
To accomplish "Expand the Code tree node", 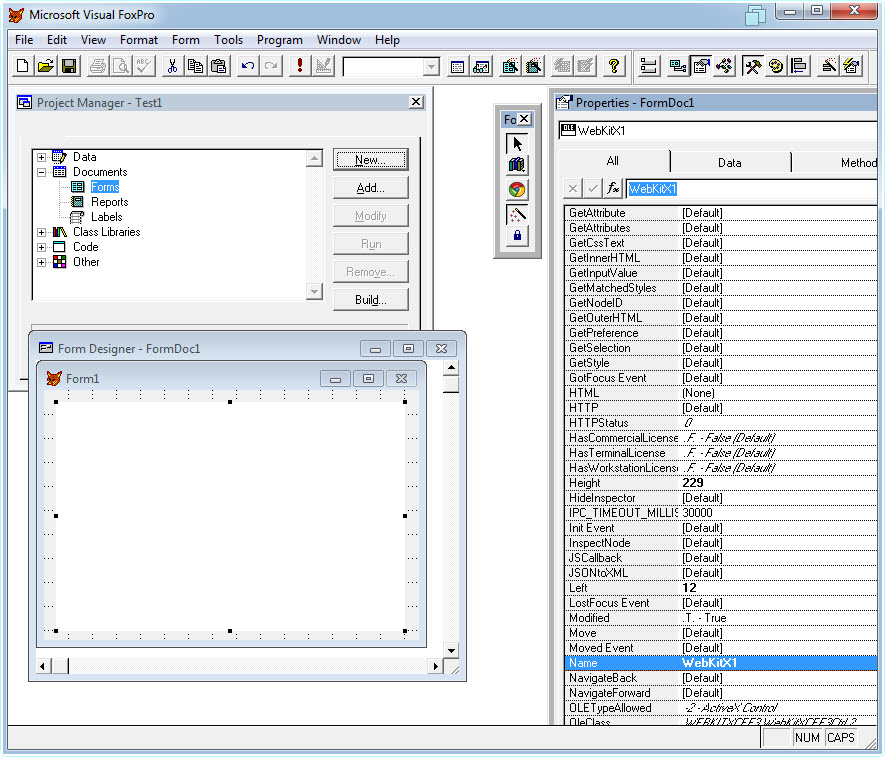I will click(42, 247).
